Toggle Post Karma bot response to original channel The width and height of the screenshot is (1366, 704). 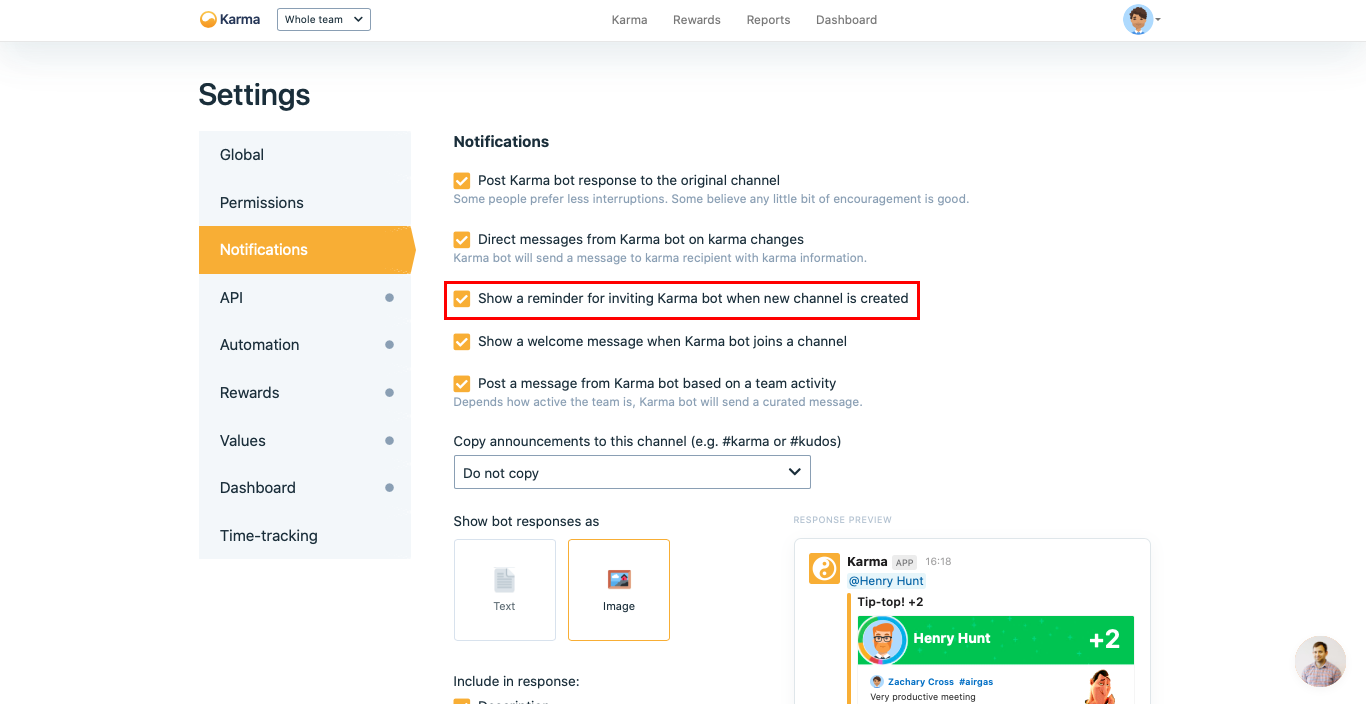462,181
